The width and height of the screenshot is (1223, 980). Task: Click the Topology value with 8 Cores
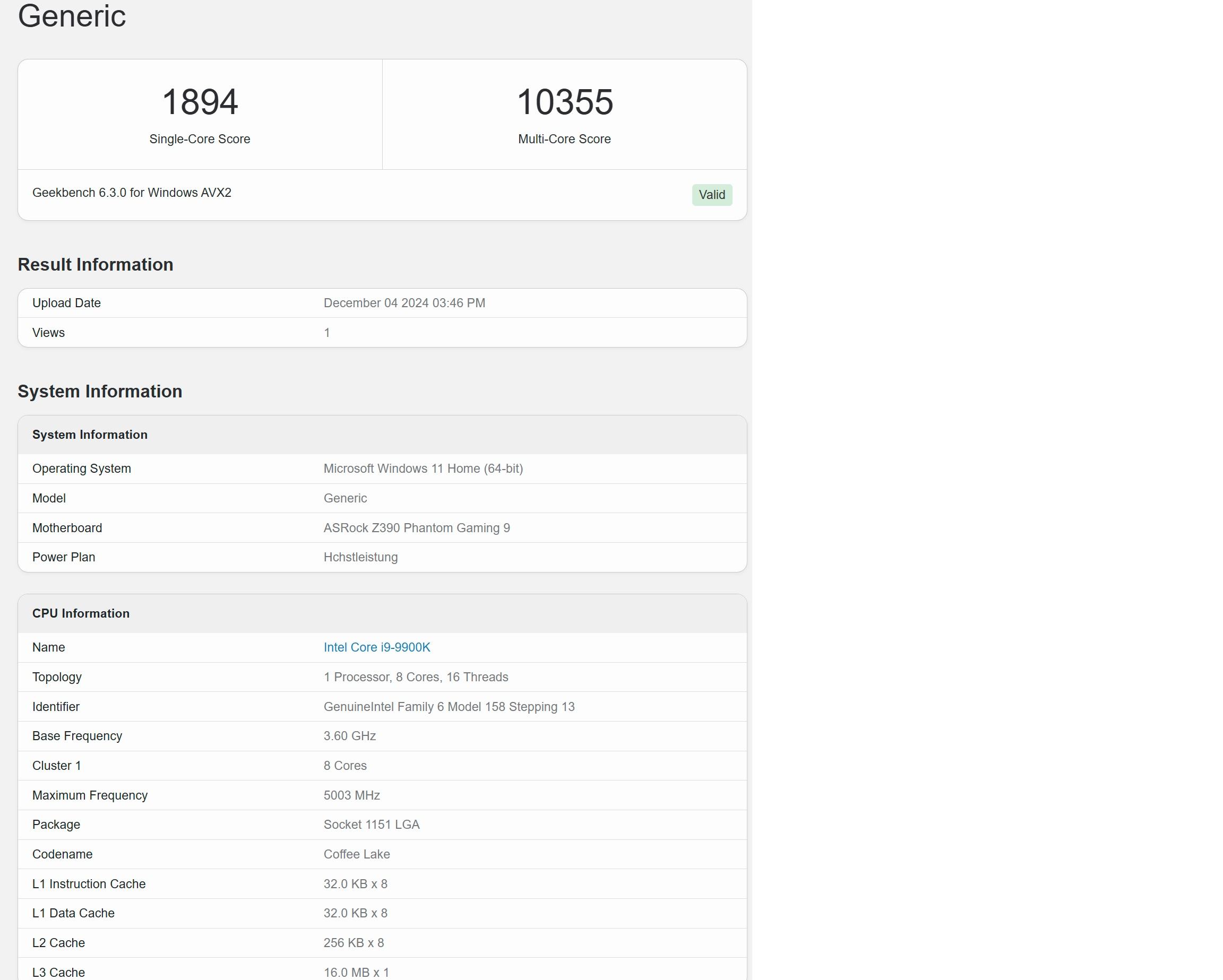click(415, 677)
